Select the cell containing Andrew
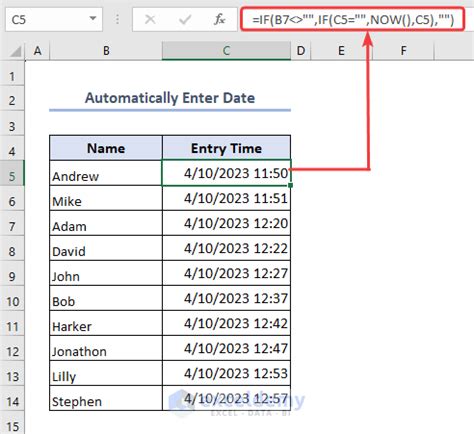474x434 pixels. click(x=106, y=173)
